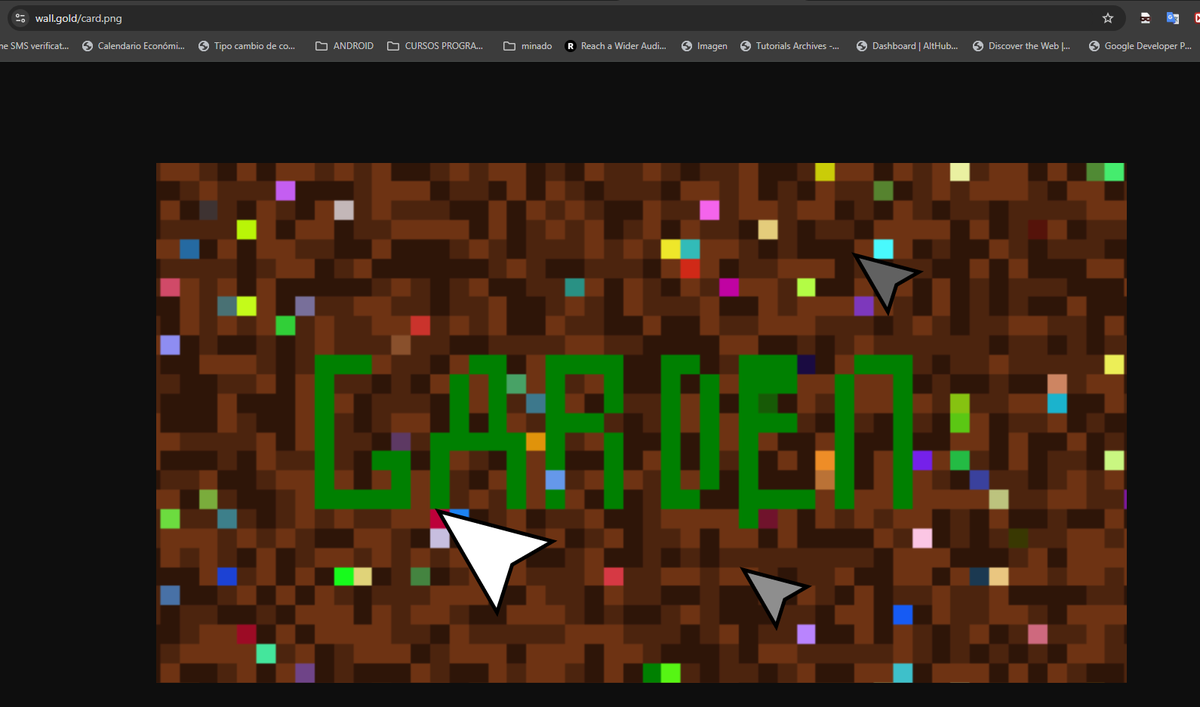Open the Tipo cambio de co... bookmark
The width and height of the screenshot is (1200, 707).
point(247,46)
